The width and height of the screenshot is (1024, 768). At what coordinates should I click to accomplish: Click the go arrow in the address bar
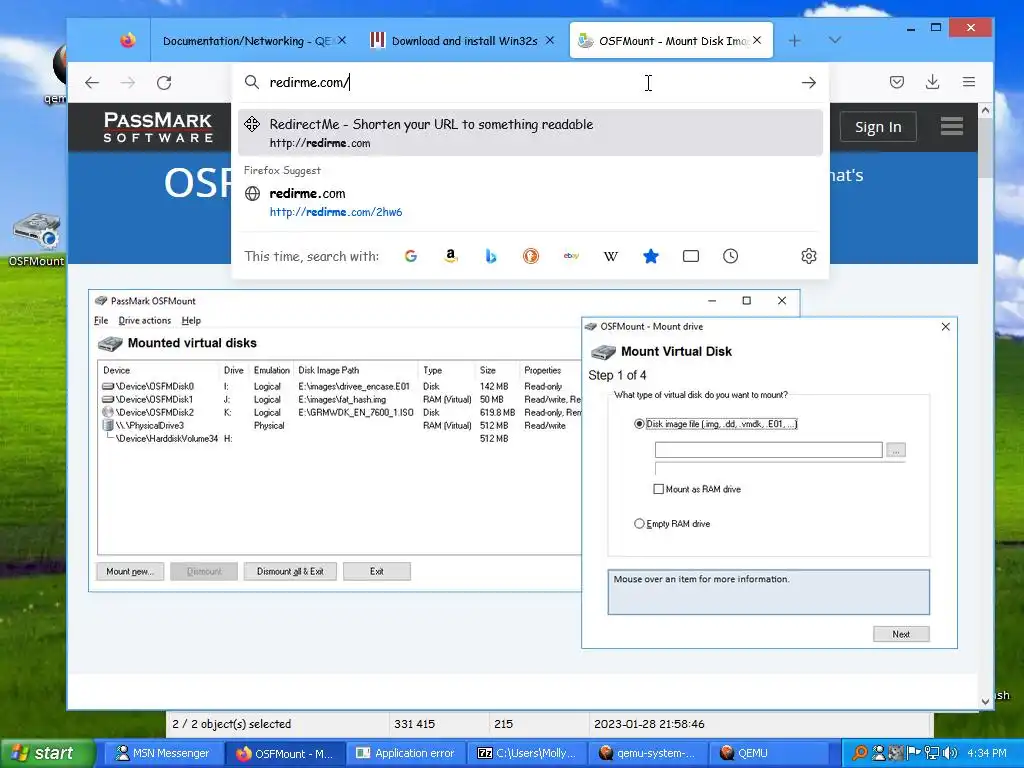point(808,82)
